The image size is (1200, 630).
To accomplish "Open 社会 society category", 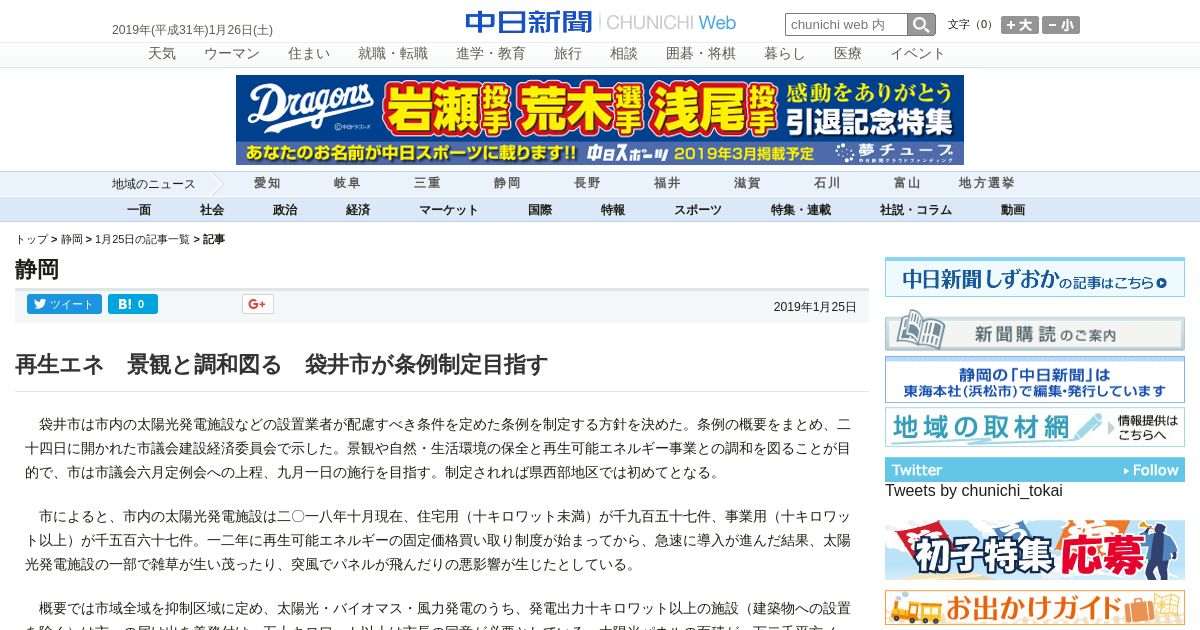I will (x=212, y=210).
